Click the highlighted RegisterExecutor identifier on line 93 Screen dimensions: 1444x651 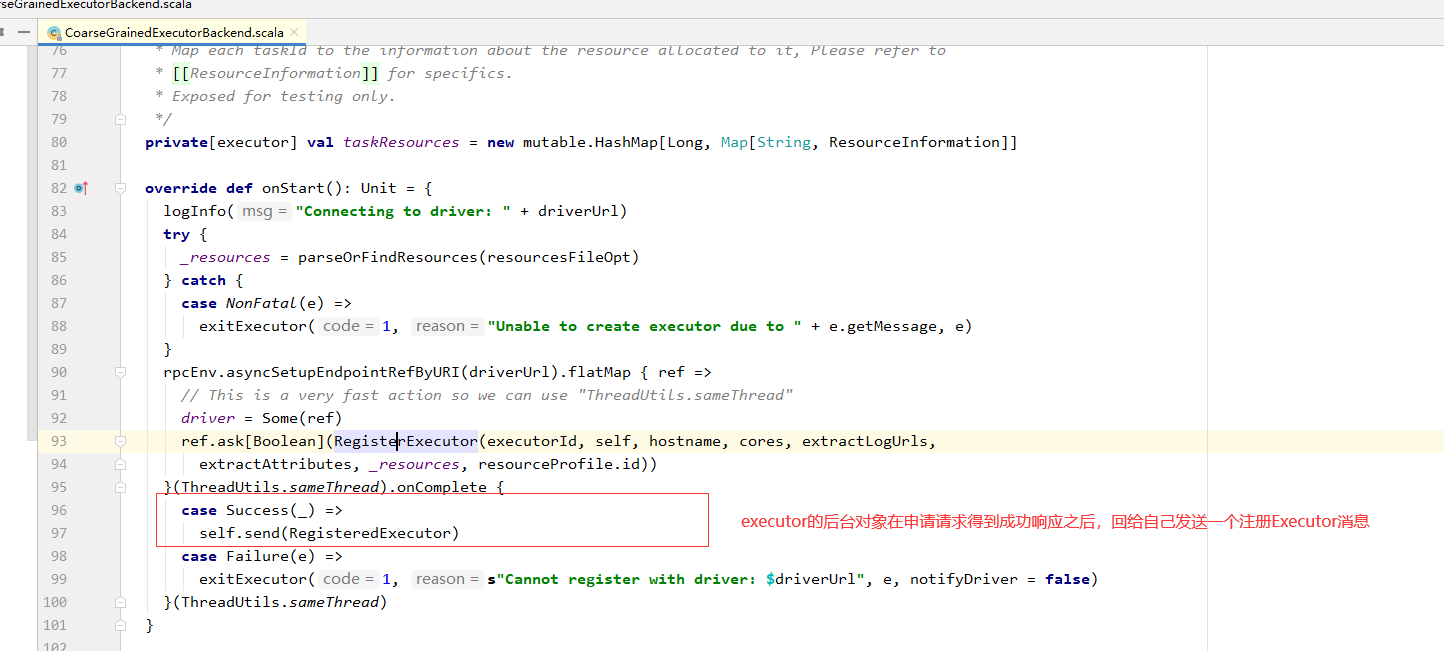[405, 441]
